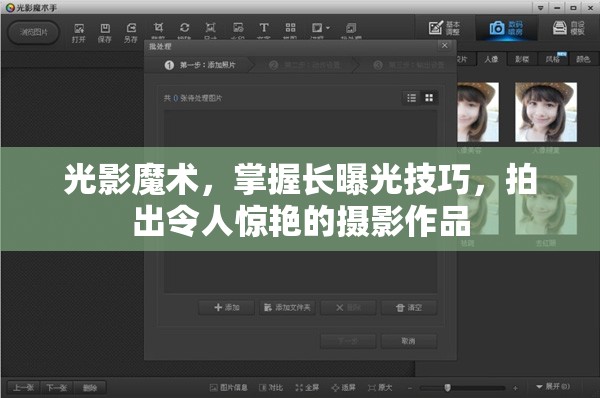
Task: Click the zoom out minus button
Action: pos(410,388)
